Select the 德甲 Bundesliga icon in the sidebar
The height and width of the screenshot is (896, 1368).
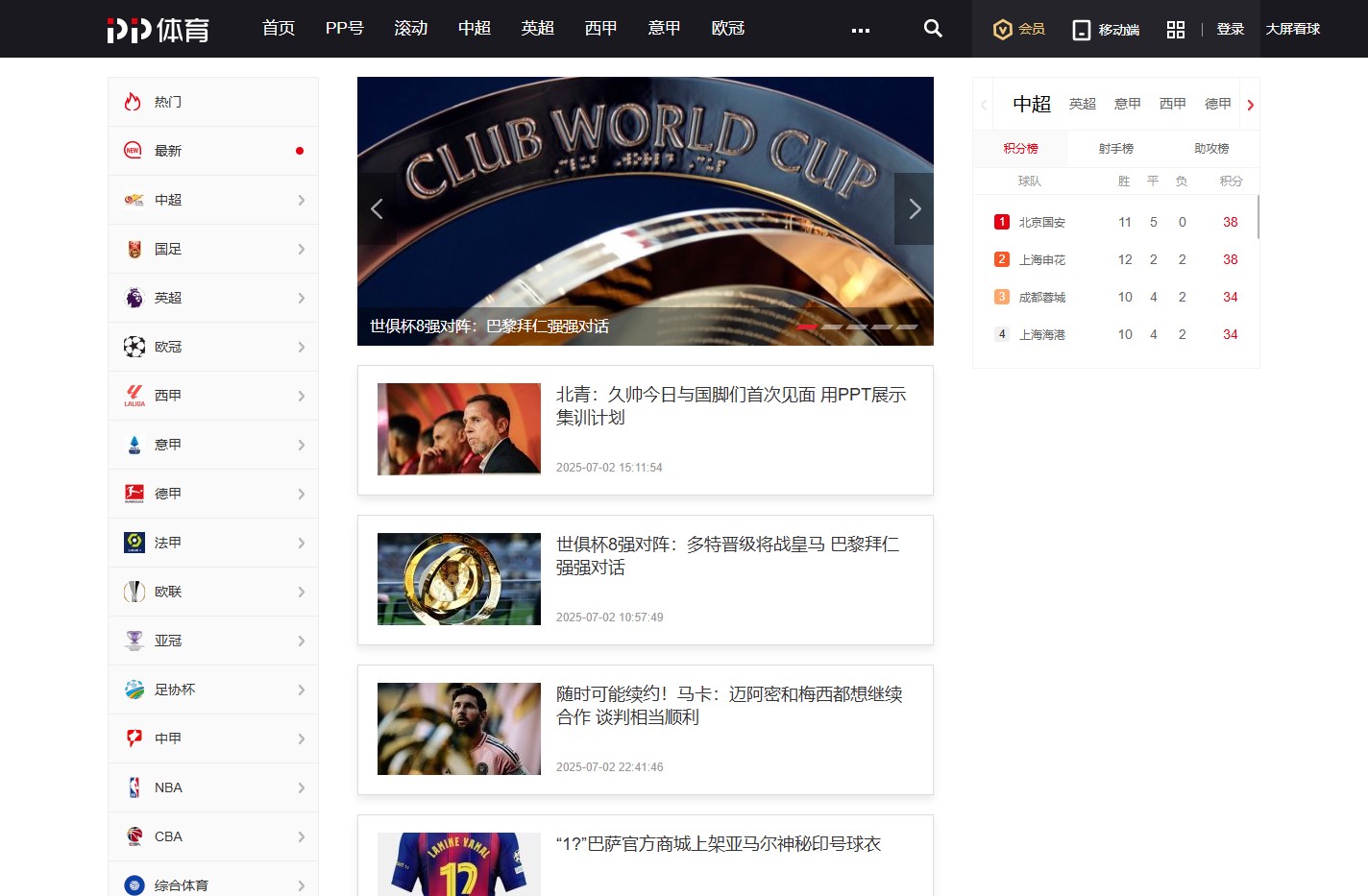pos(134,494)
